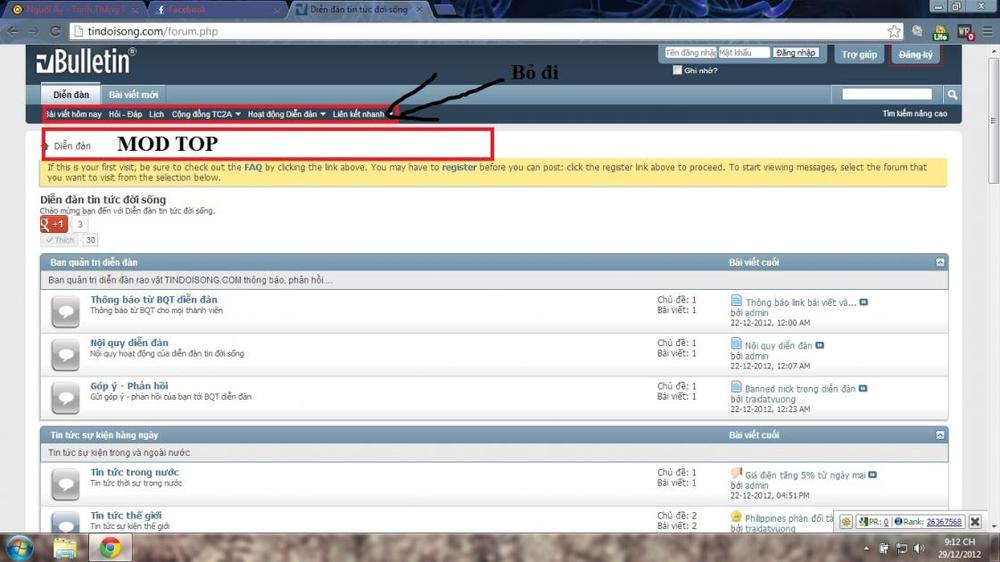The height and width of the screenshot is (562, 1000).
Task: Open File Explorer from taskbar
Action: [65, 548]
